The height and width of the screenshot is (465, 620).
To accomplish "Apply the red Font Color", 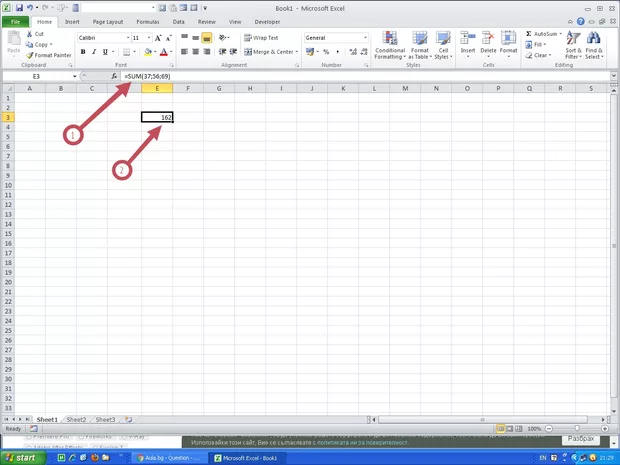I will [164, 52].
